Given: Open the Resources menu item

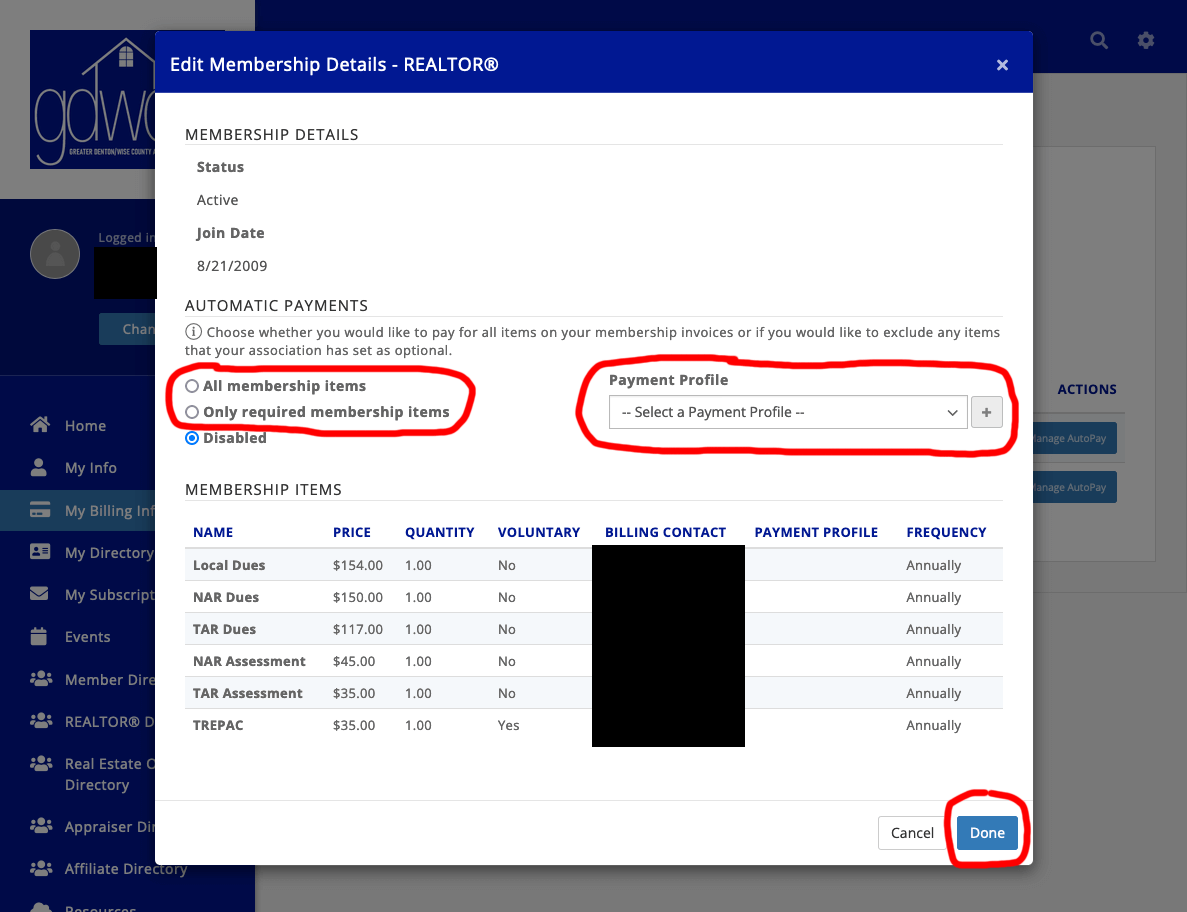Looking at the screenshot, I should click(x=41, y=906).
